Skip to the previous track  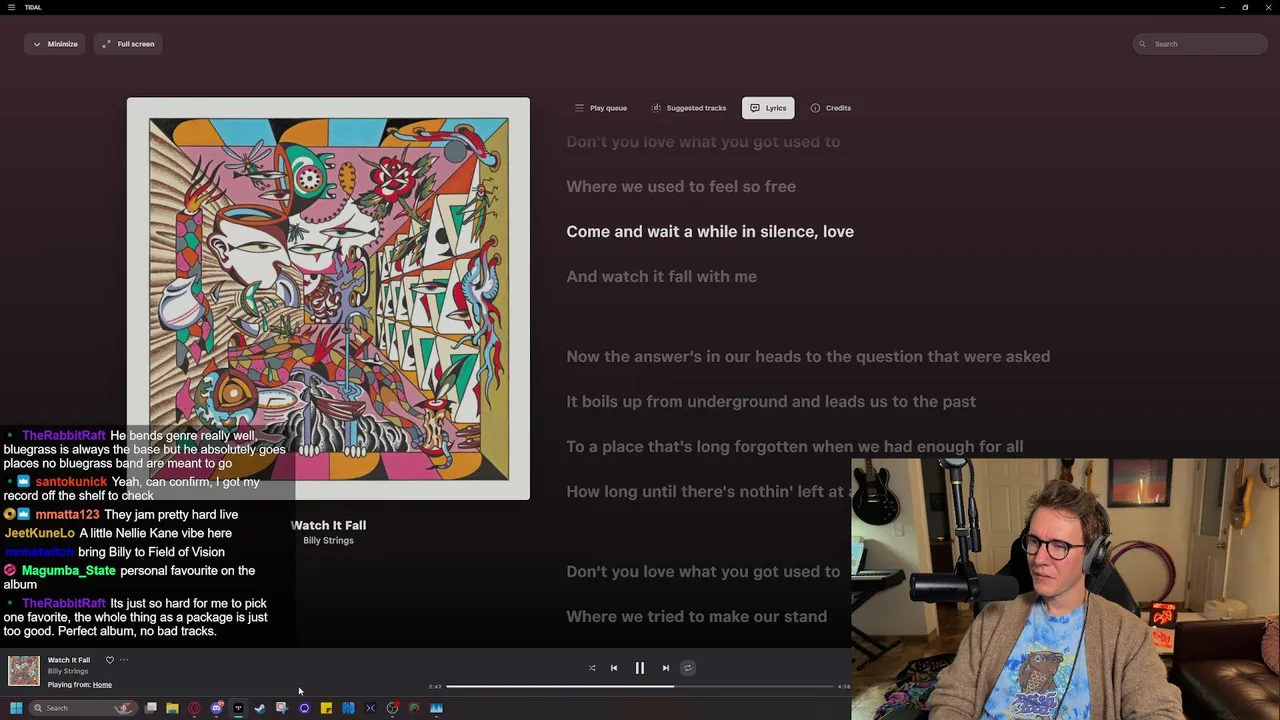pyautogui.click(x=614, y=668)
